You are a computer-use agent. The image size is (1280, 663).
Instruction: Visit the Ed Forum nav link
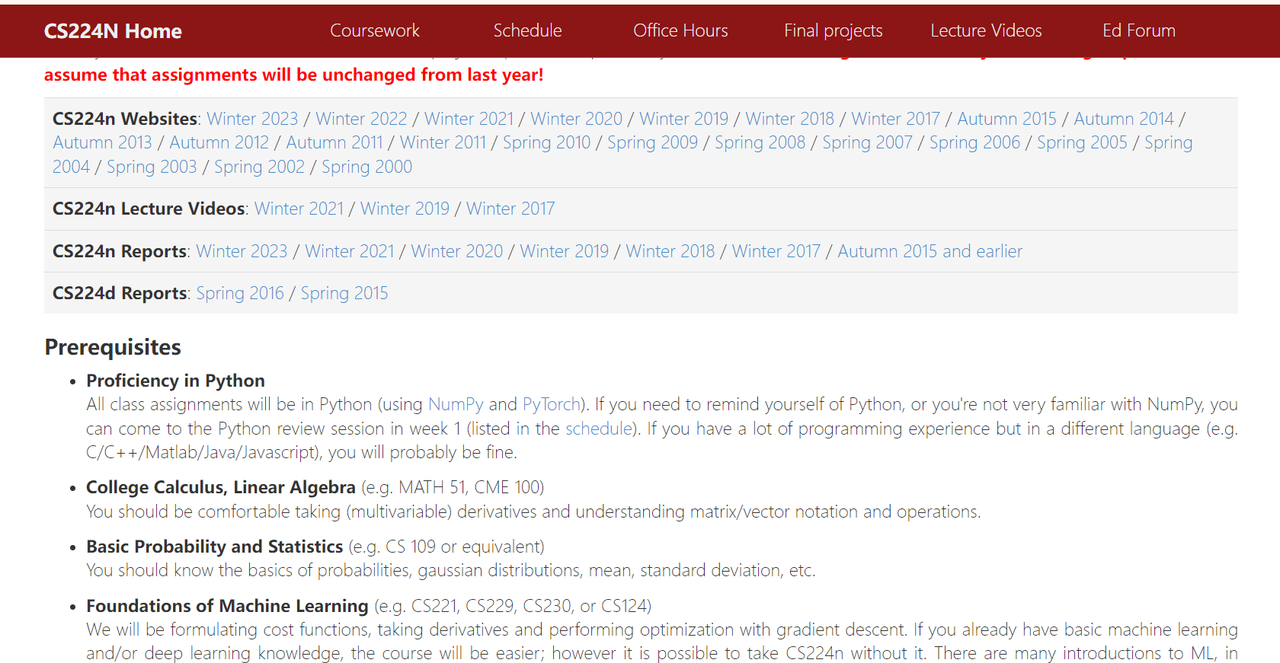[1138, 31]
